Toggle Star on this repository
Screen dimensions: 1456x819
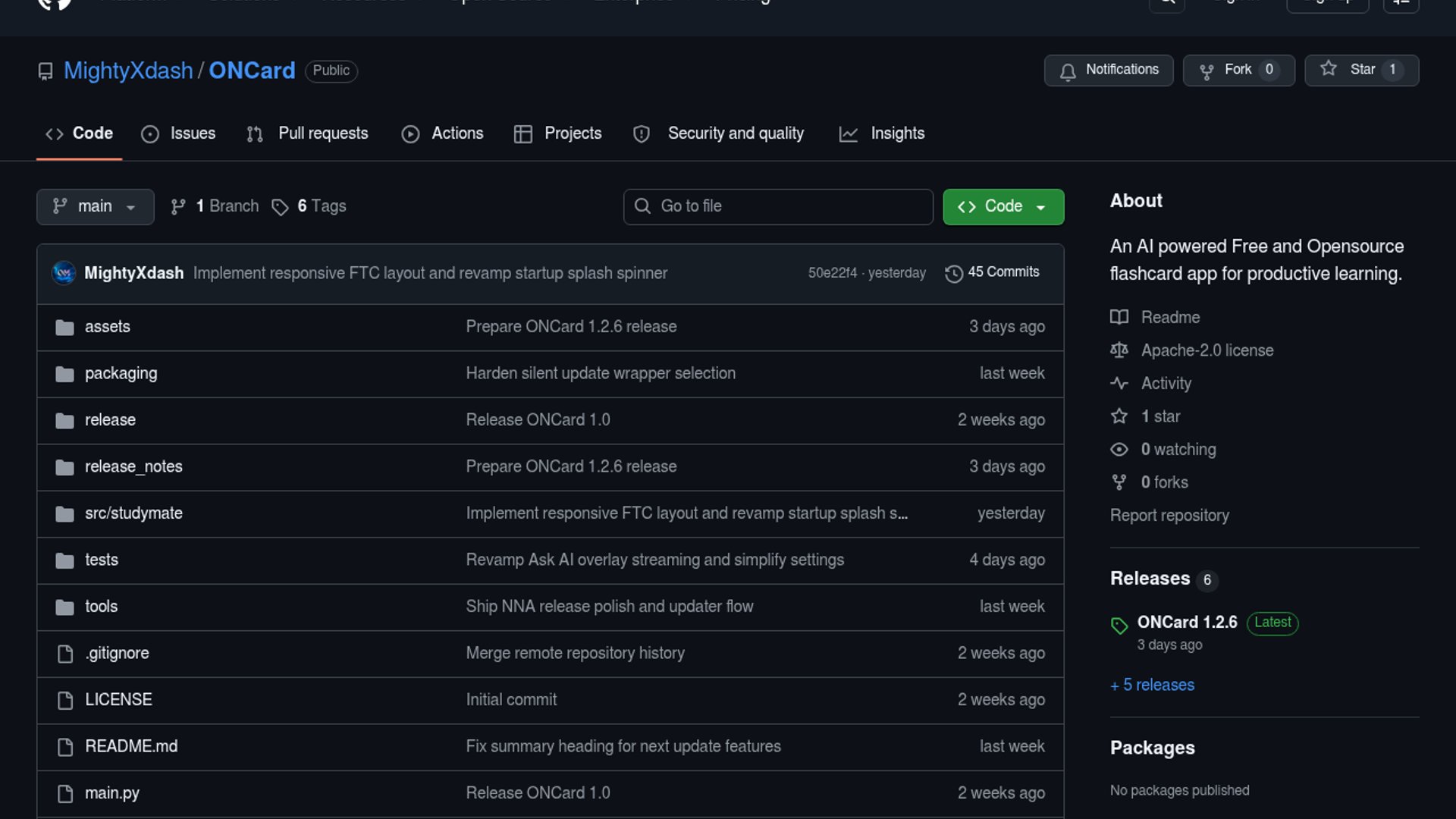1361,70
